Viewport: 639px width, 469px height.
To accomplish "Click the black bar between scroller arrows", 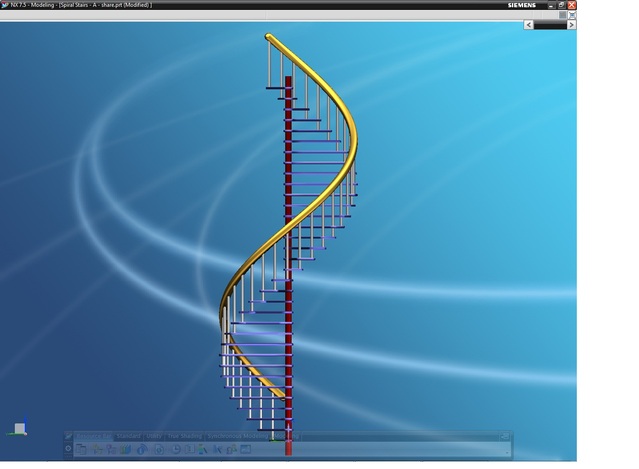I will (x=550, y=25).
